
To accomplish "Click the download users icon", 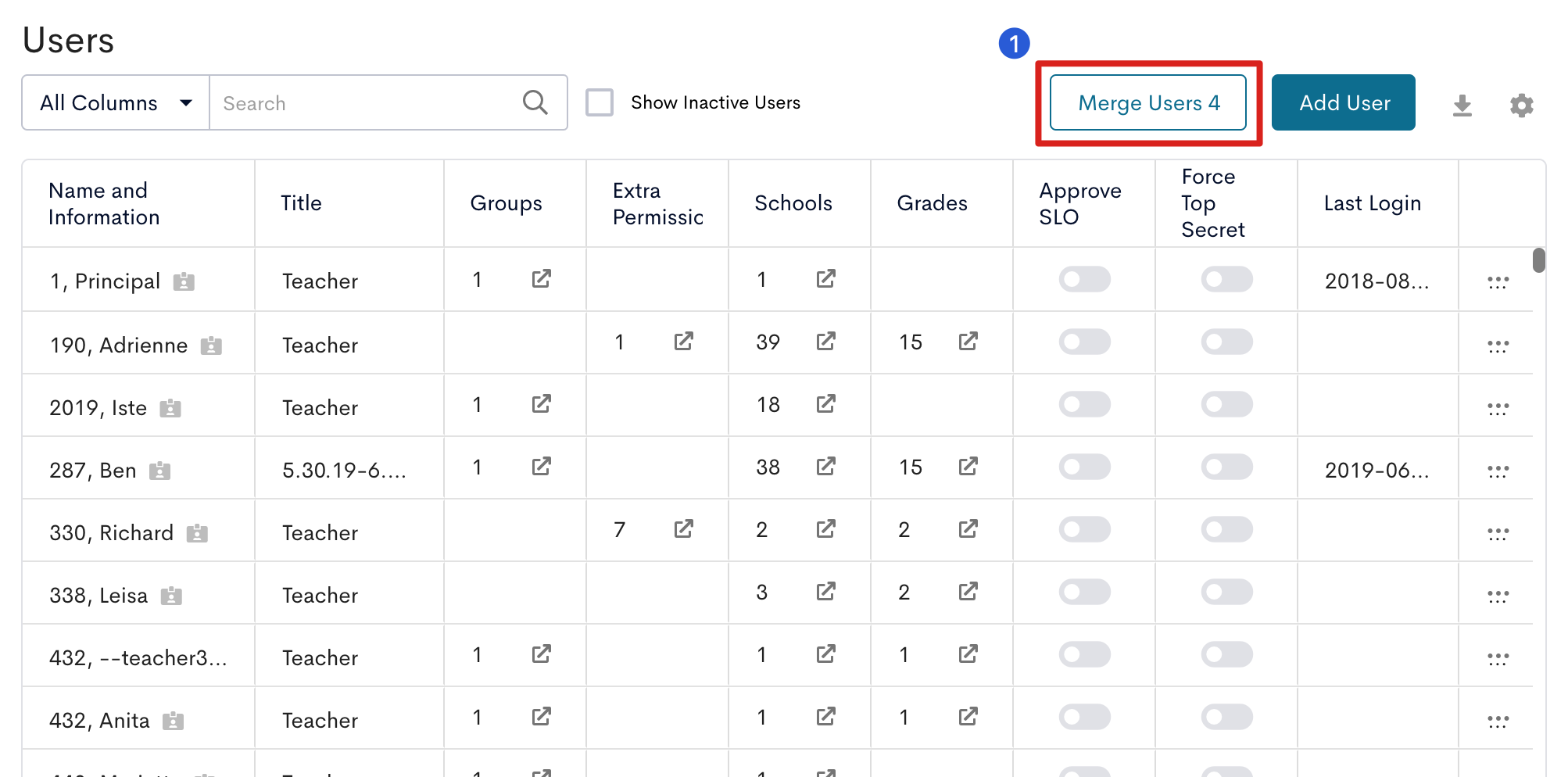I will point(1462,104).
